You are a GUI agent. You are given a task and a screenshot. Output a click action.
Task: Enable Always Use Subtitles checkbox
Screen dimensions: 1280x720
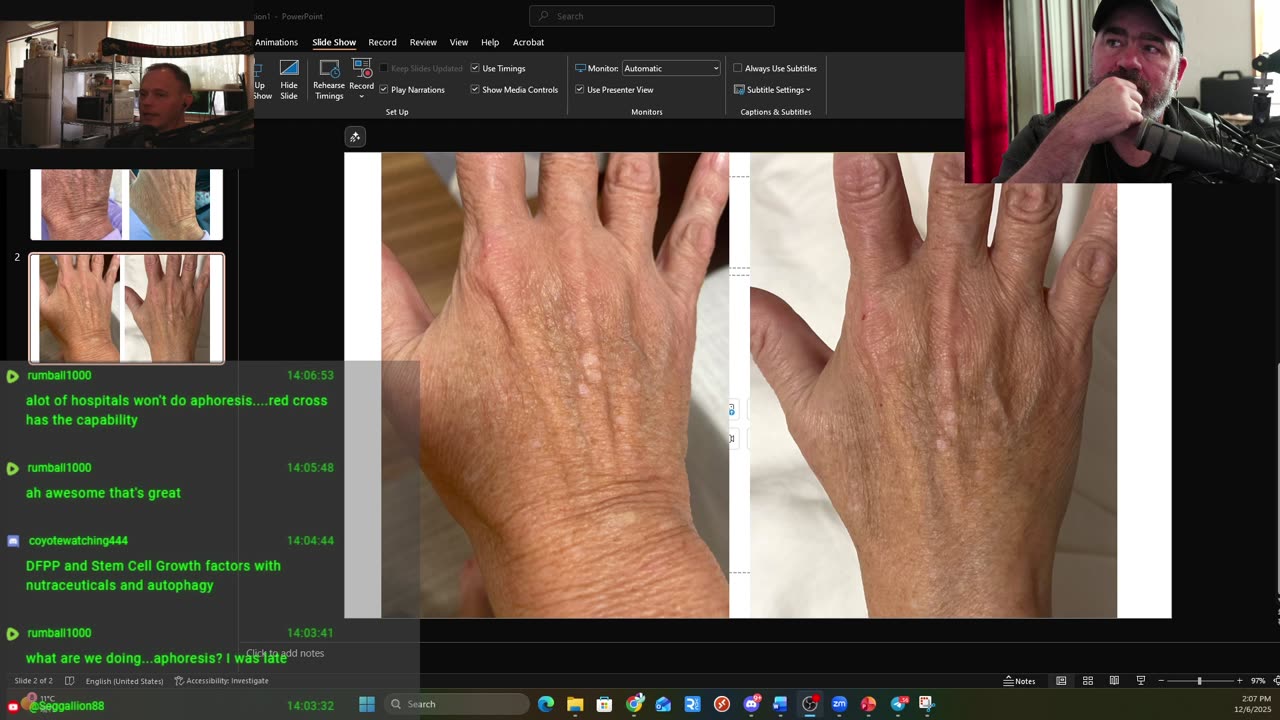pyautogui.click(x=738, y=68)
